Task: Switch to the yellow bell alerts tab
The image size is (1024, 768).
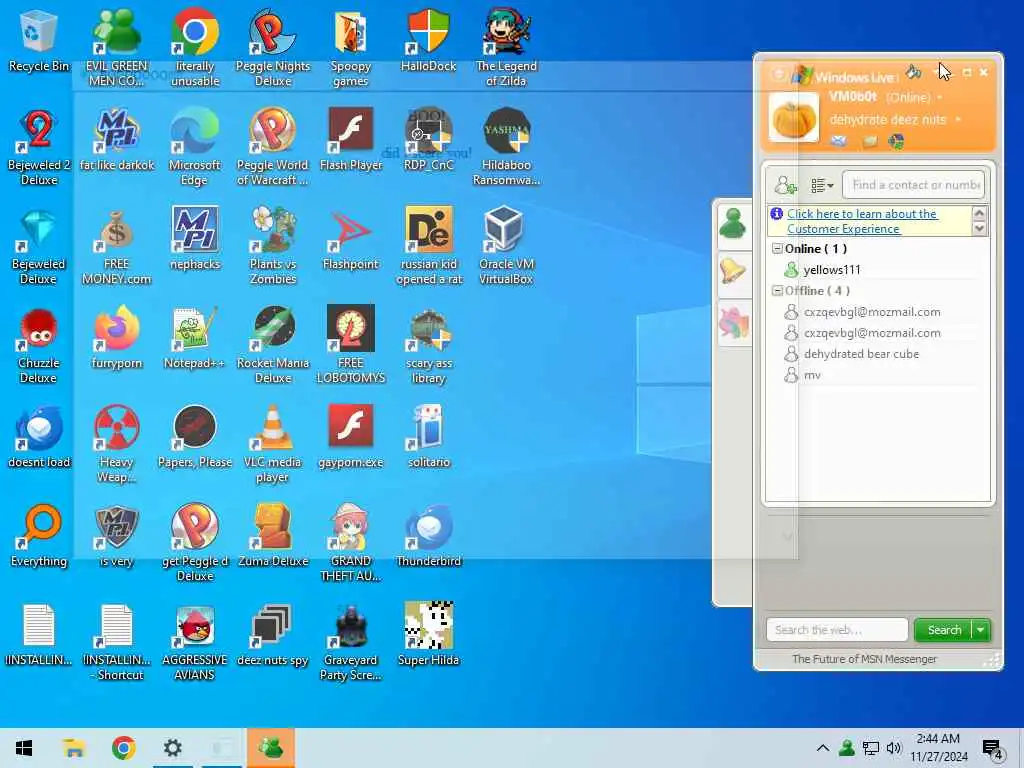Action: (733, 271)
